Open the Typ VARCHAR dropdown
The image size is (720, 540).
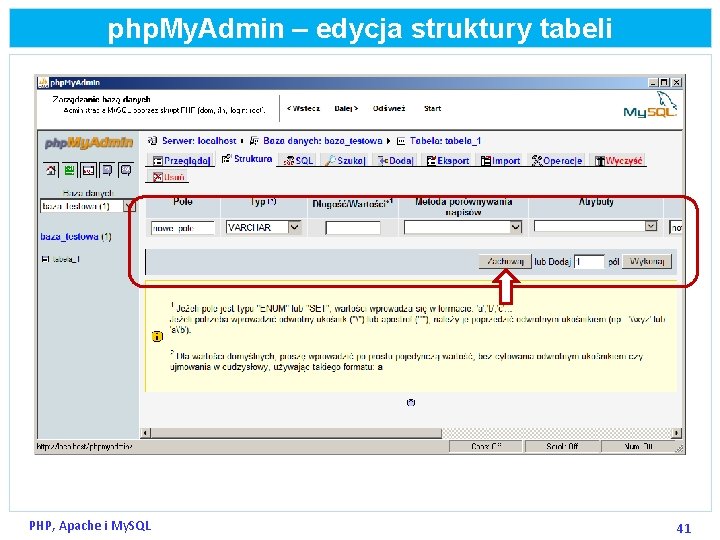pyautogui.click(x=264, y=227)
